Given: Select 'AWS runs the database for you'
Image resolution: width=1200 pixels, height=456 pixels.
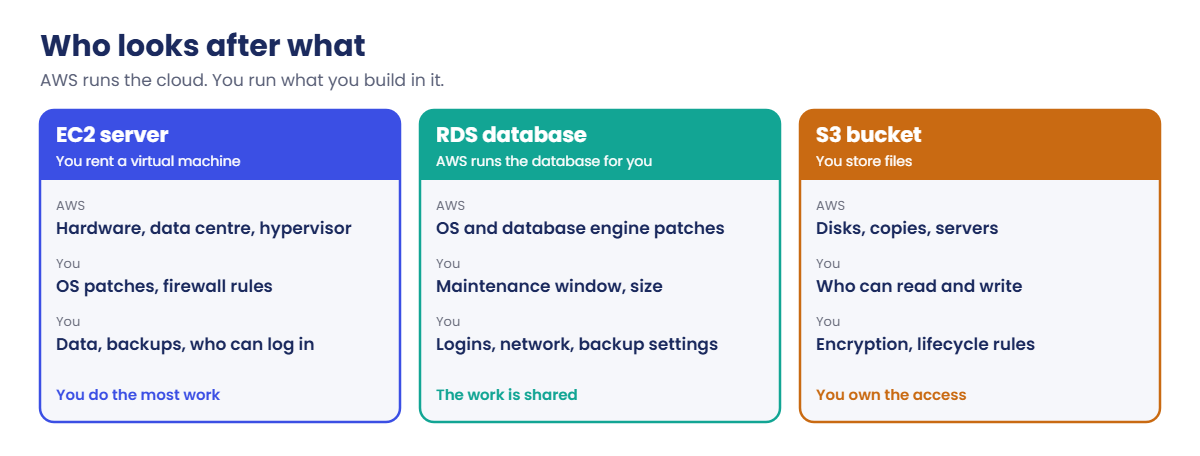Looking at the screenshot, I should pyautogui.click(x=544, y=161).
